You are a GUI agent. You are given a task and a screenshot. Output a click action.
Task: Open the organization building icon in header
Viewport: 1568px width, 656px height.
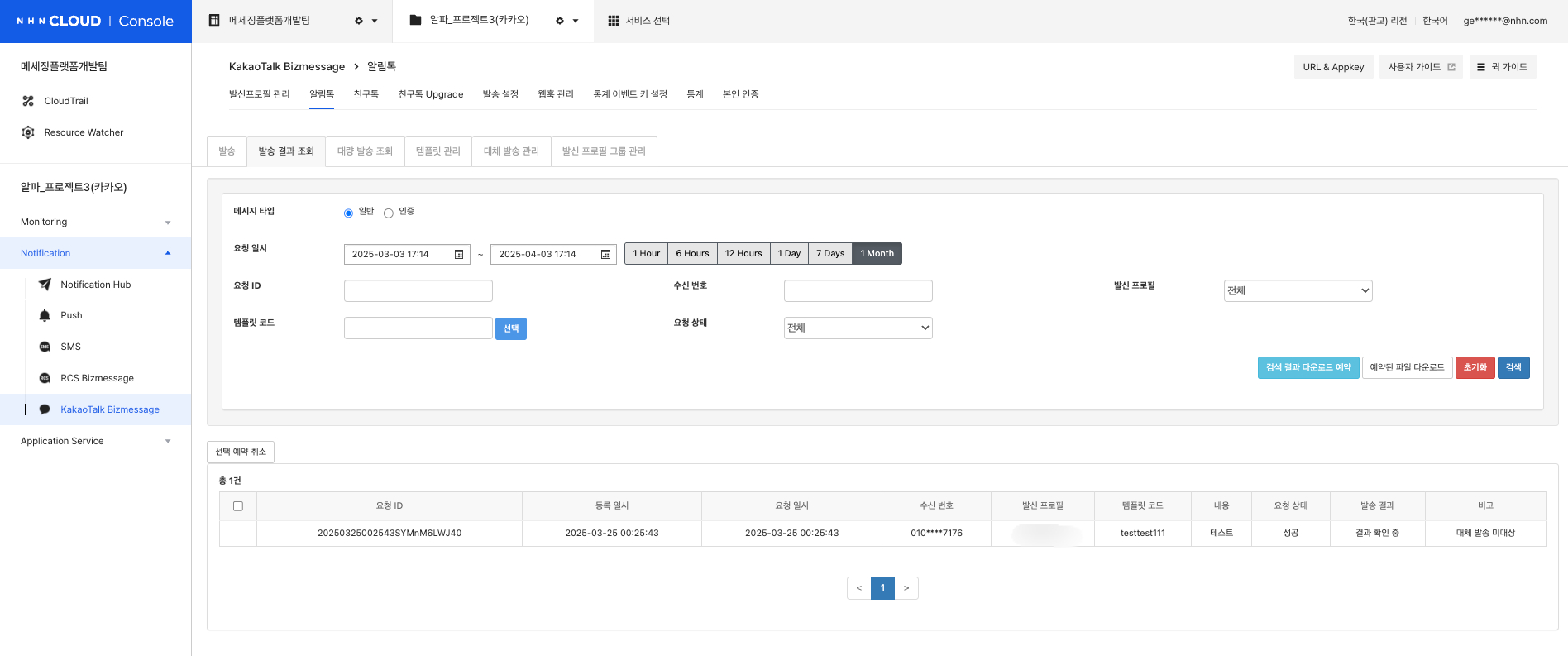pyautogui.click(x=214, y=21)
